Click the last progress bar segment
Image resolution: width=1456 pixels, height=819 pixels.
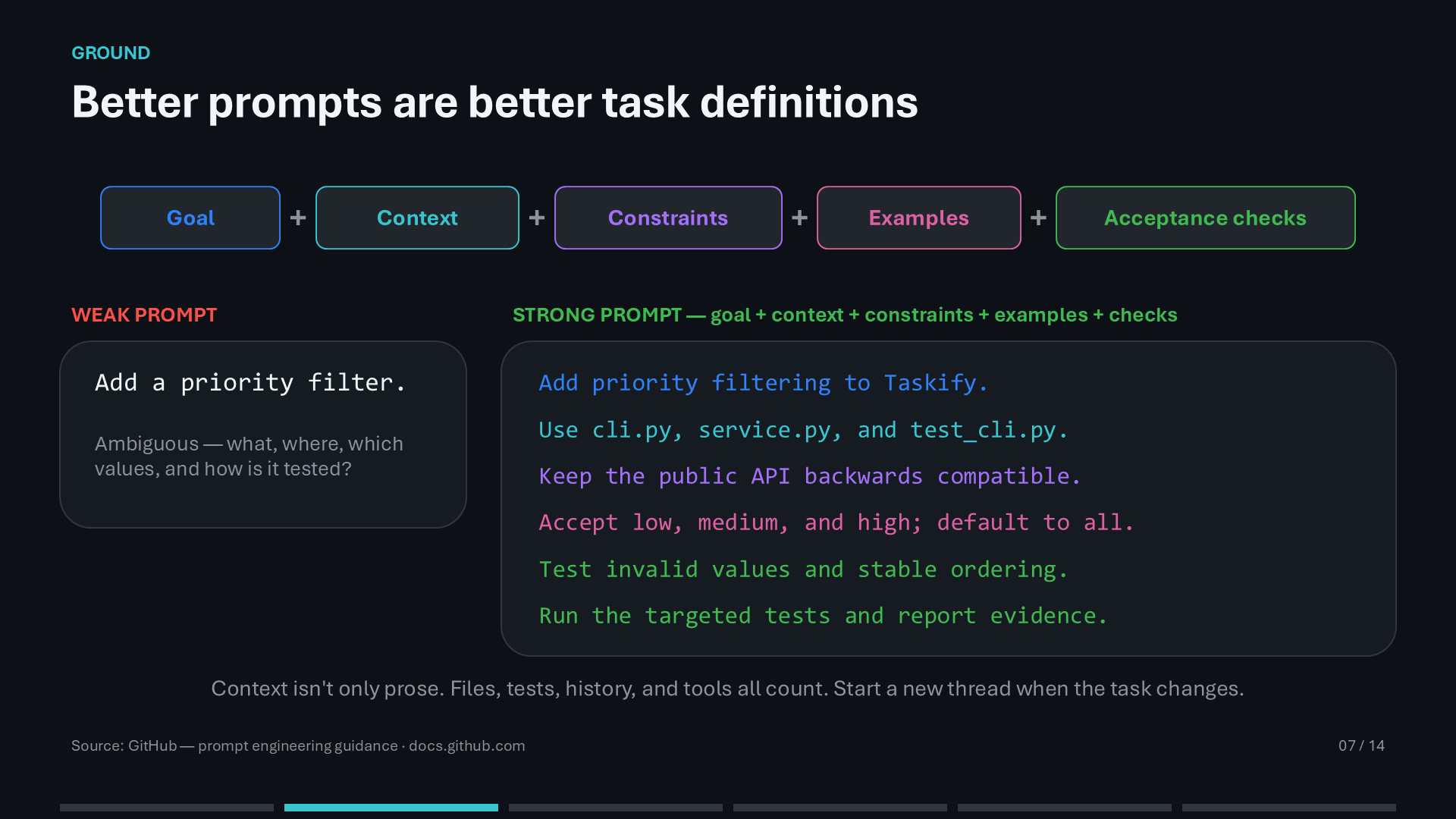[1289, 808]
